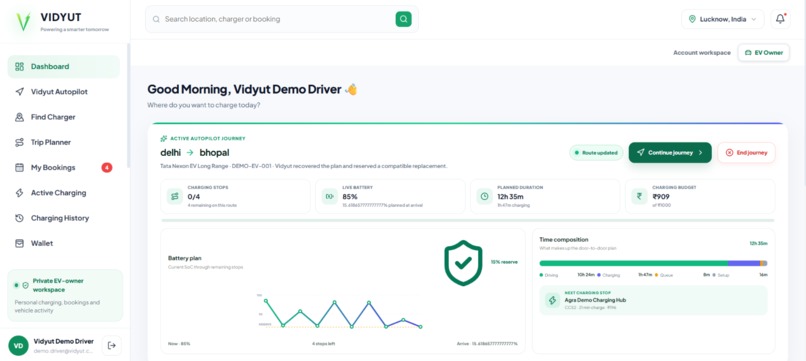Viewport: 806px width, 361px height.
Task: Click the Charging Budget rupee icon
Action: [x=639, y=196]
